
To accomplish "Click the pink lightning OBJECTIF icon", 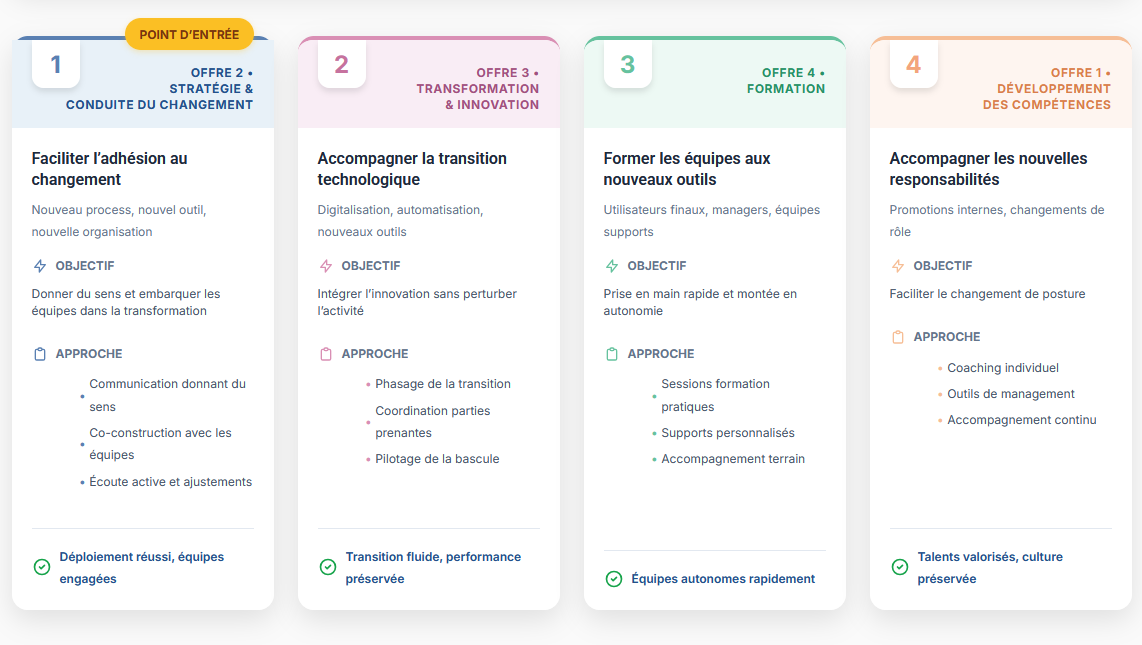I will [x=326, y=266].
